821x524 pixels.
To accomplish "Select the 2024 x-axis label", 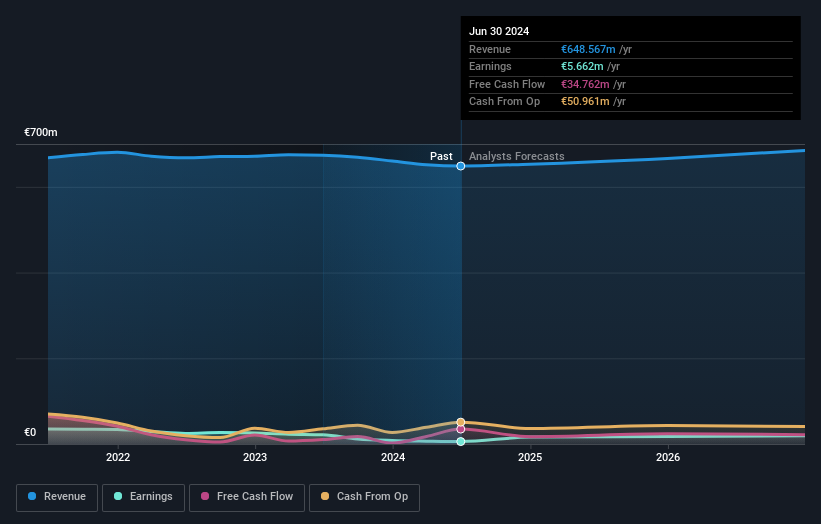I will click(393, 457).
